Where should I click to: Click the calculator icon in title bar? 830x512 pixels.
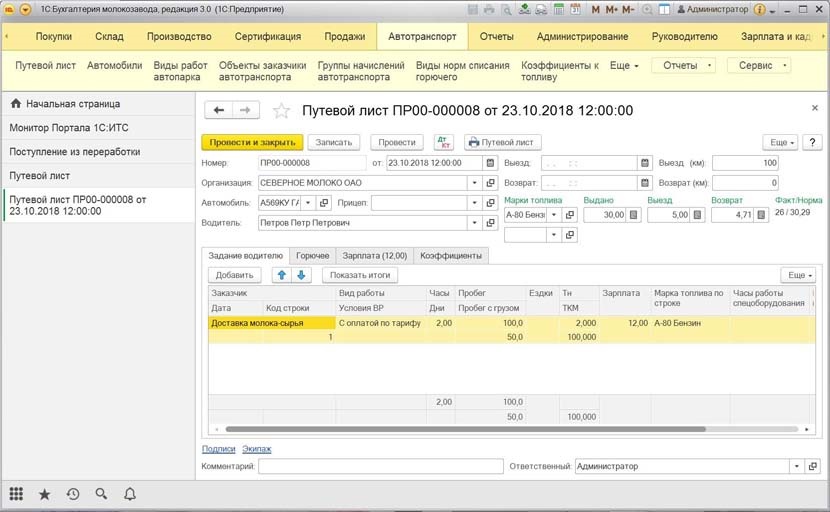[x=558, y=10]
